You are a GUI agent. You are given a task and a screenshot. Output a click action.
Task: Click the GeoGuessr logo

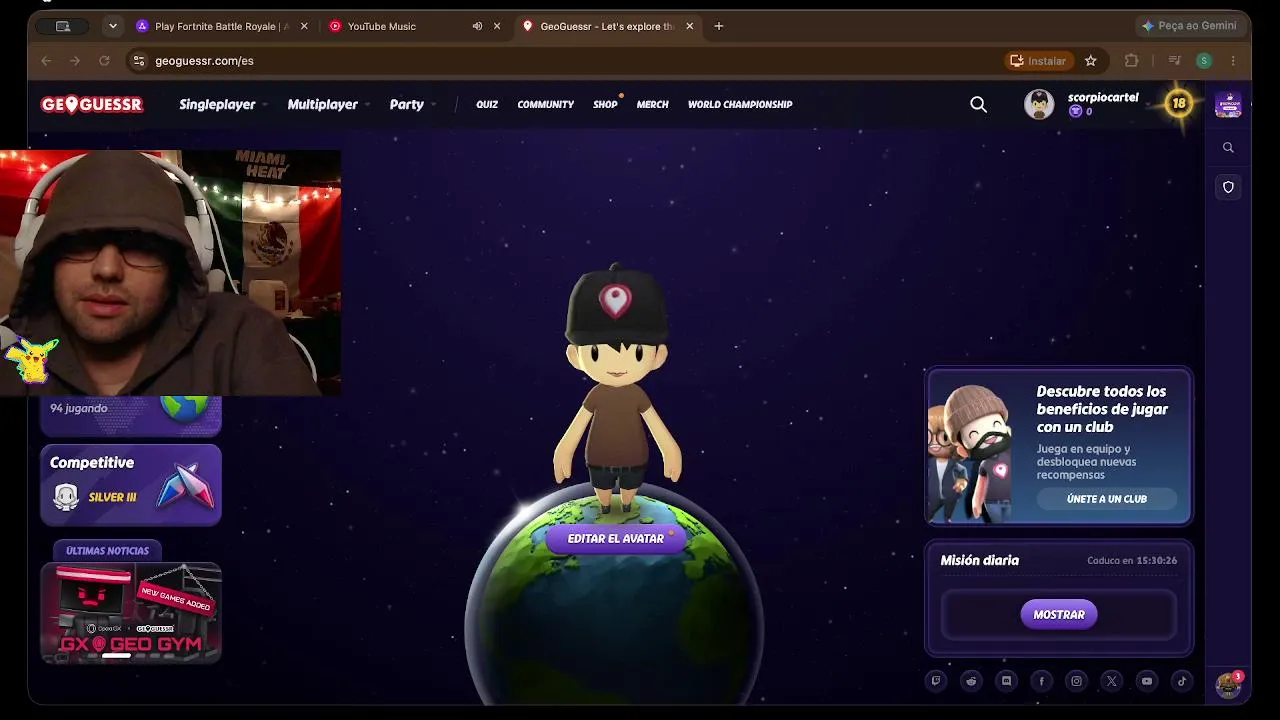click(x=92, y=104)
